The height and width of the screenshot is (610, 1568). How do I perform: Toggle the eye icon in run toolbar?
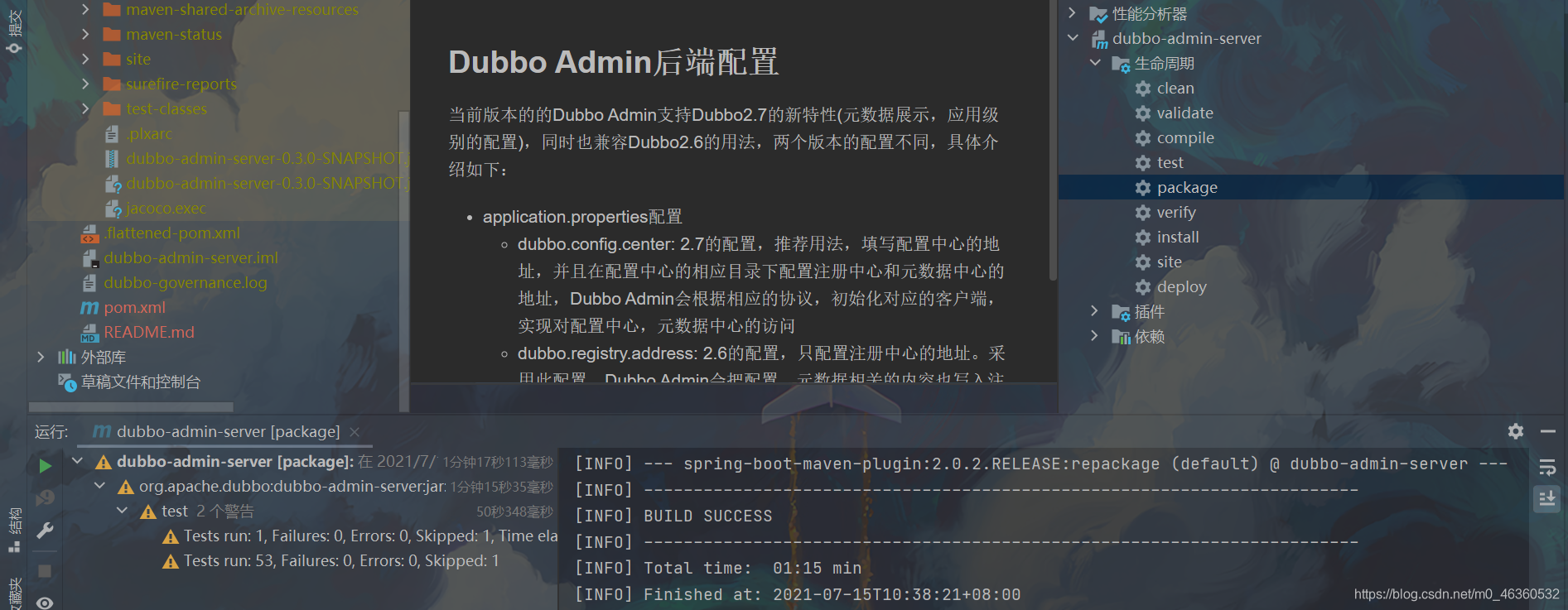click(46, 603)
